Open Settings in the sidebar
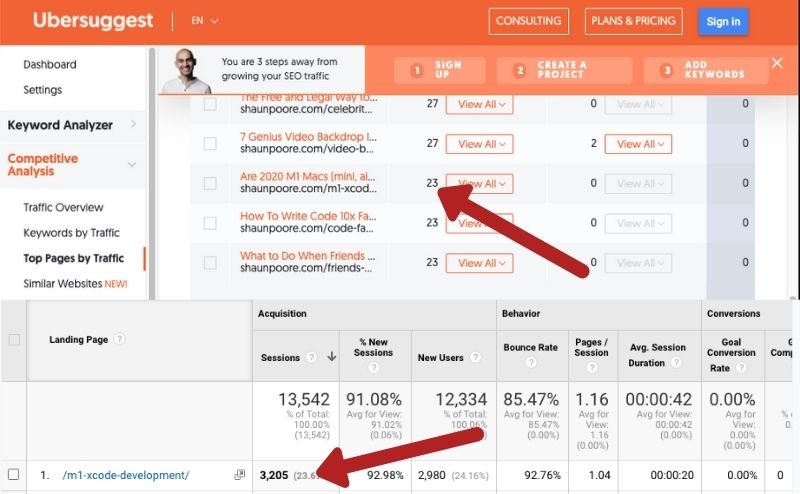 (42, 90)
